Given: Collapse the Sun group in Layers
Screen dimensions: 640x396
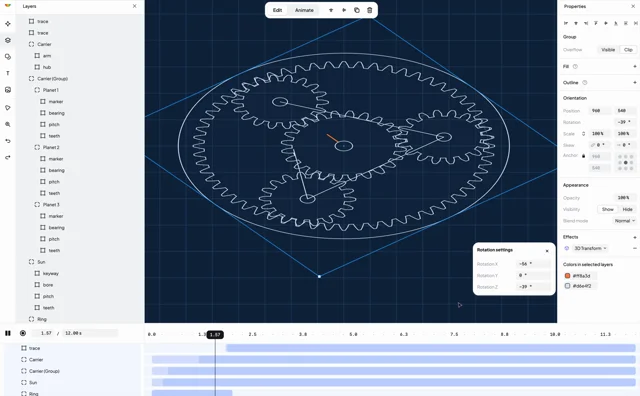Looking at the screenshot, I should pyautogui.click(x=31, y=262).
